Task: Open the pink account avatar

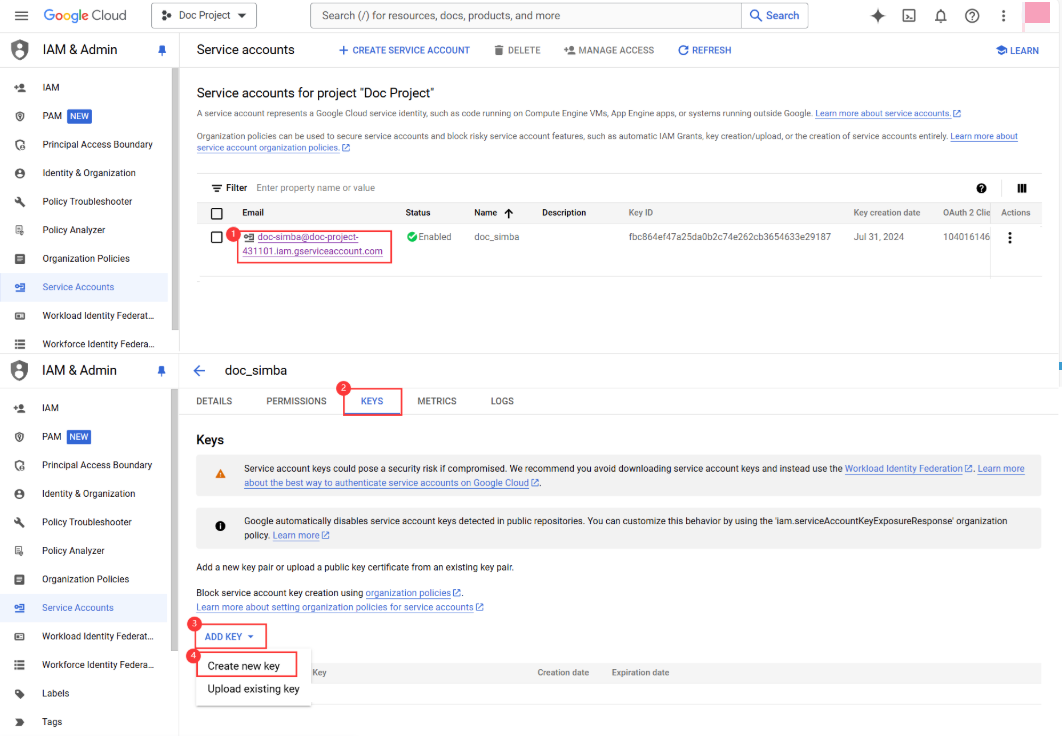Action: pos(1037,13)
